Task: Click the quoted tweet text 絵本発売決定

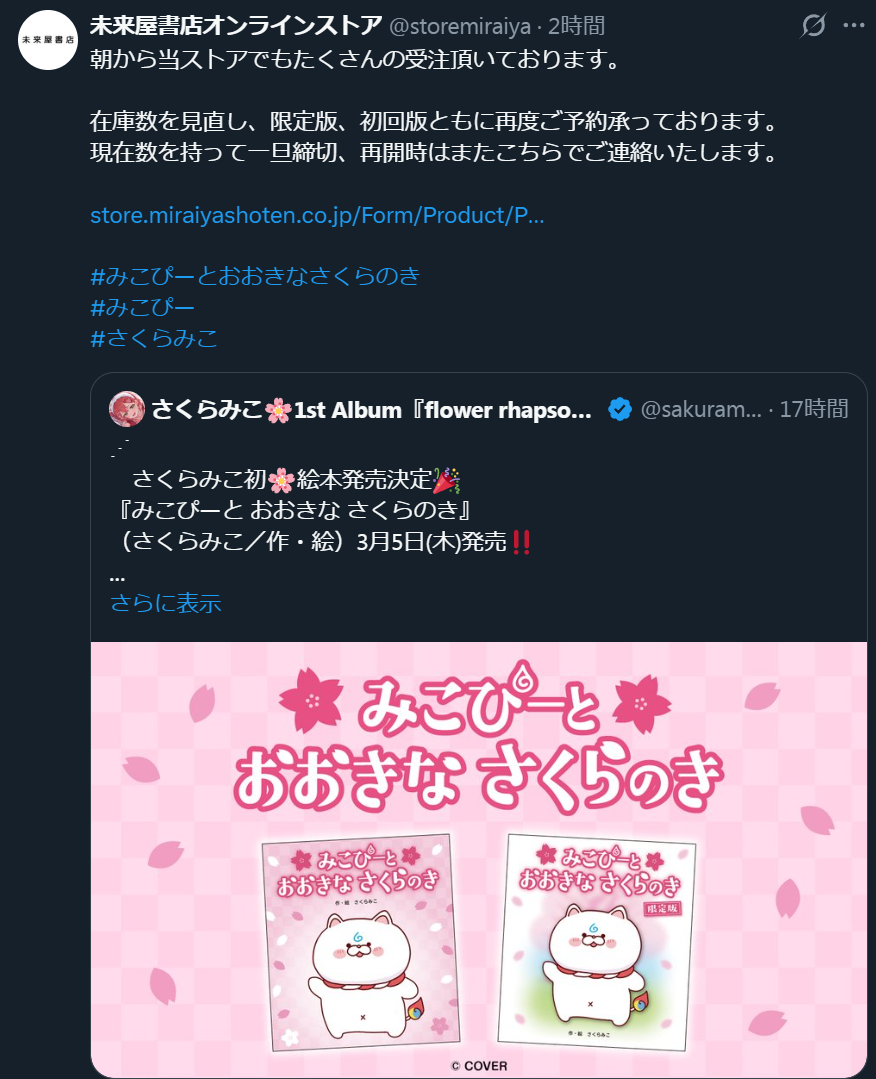Action: coord(365,480)
